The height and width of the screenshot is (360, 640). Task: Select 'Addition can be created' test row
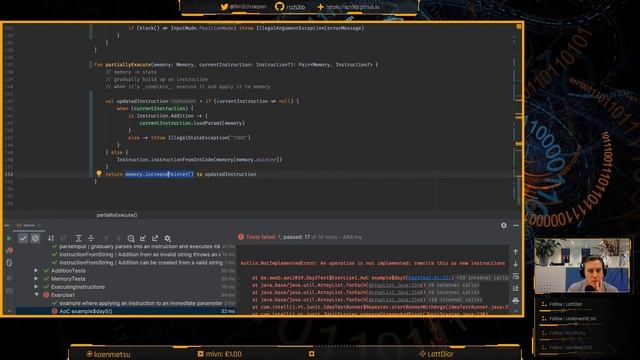pos(126,262)
